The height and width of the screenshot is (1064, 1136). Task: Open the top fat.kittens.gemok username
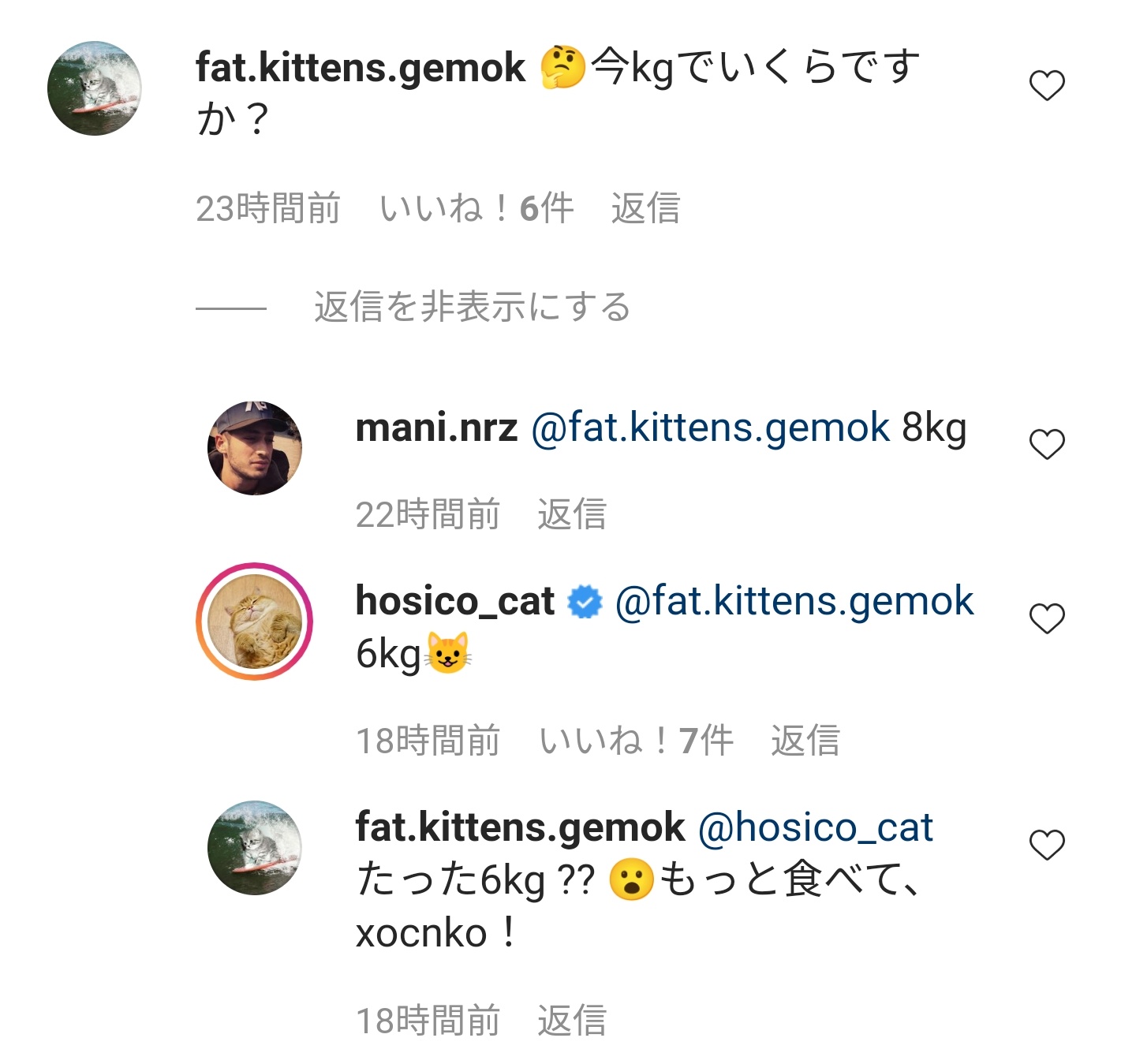tap(361, 68)
